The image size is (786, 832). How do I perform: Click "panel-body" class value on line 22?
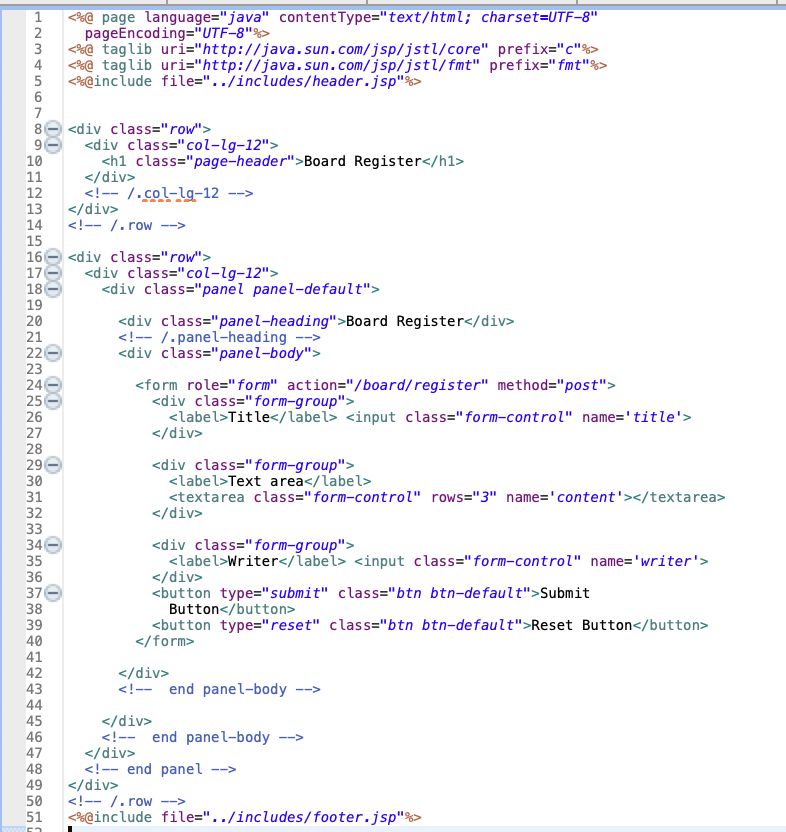(x=262, y=353)
